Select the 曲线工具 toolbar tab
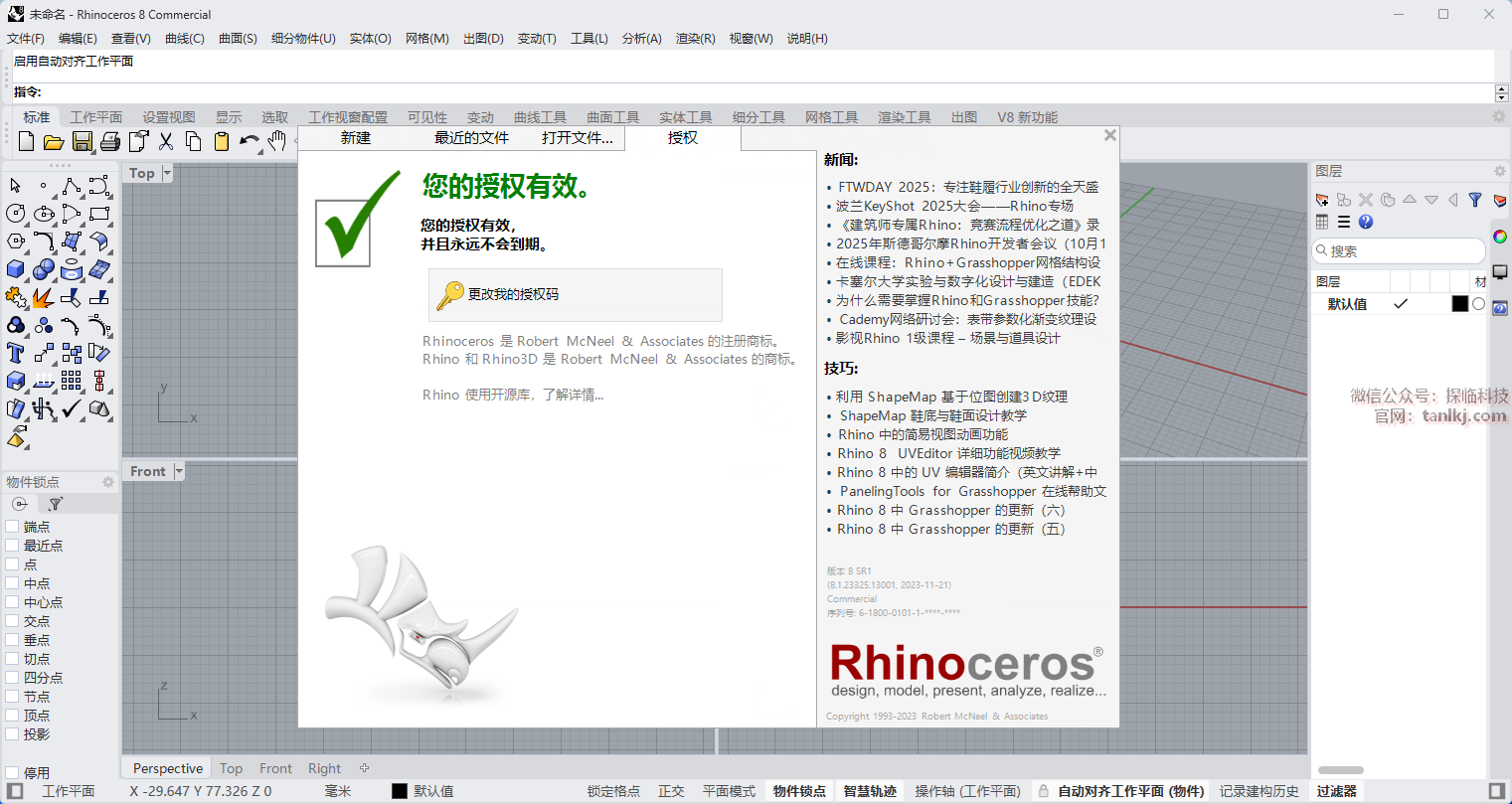The height and width of the screenshot is (804, 1512). point(540,117)
